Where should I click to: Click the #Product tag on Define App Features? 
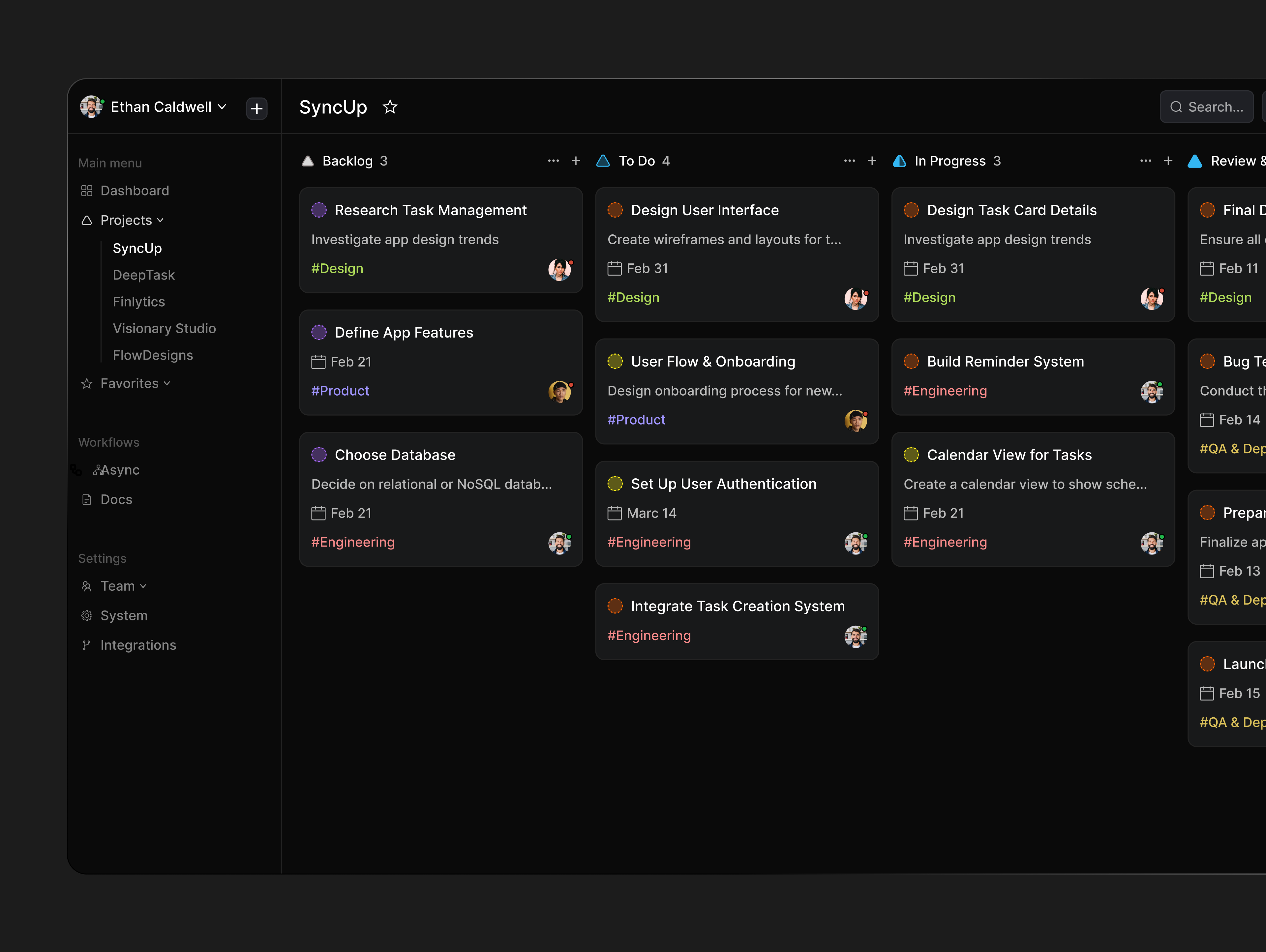(340, 391)
